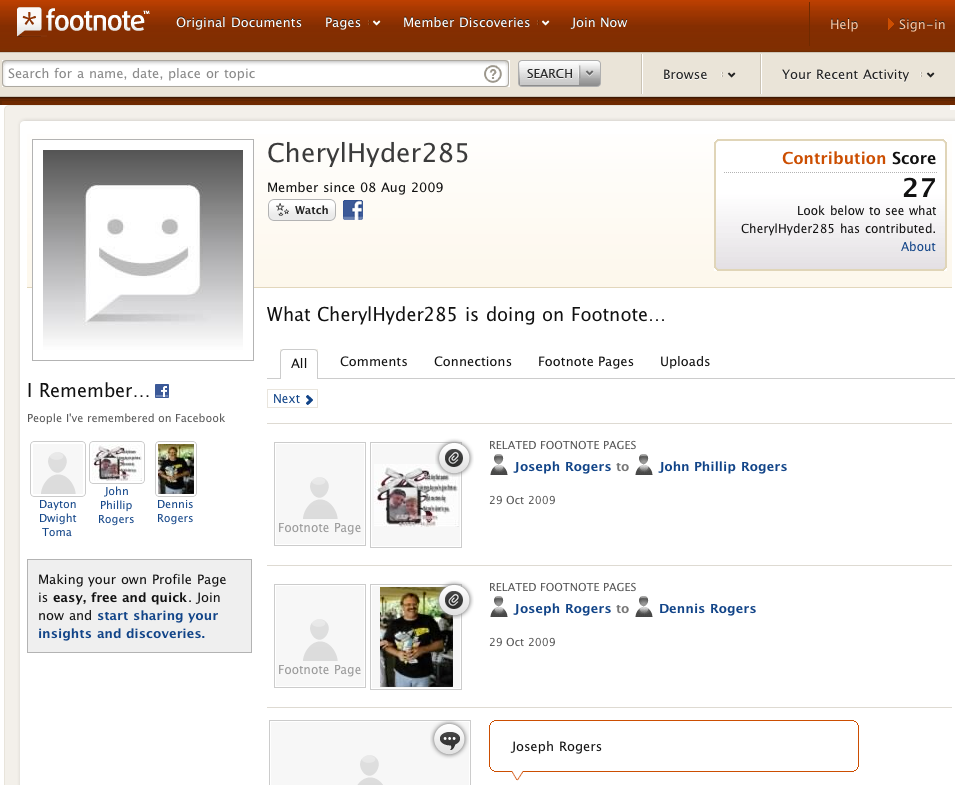The image size is (955, 785).
Task: Open the SEARCH button dropdown arrow
Action: tap(589, 73)
